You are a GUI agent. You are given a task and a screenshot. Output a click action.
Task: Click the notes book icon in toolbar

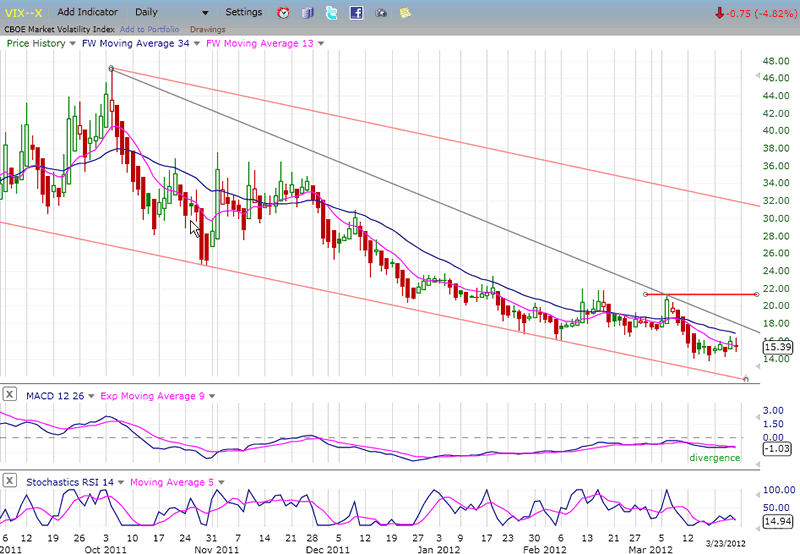[x=307, y=13]
